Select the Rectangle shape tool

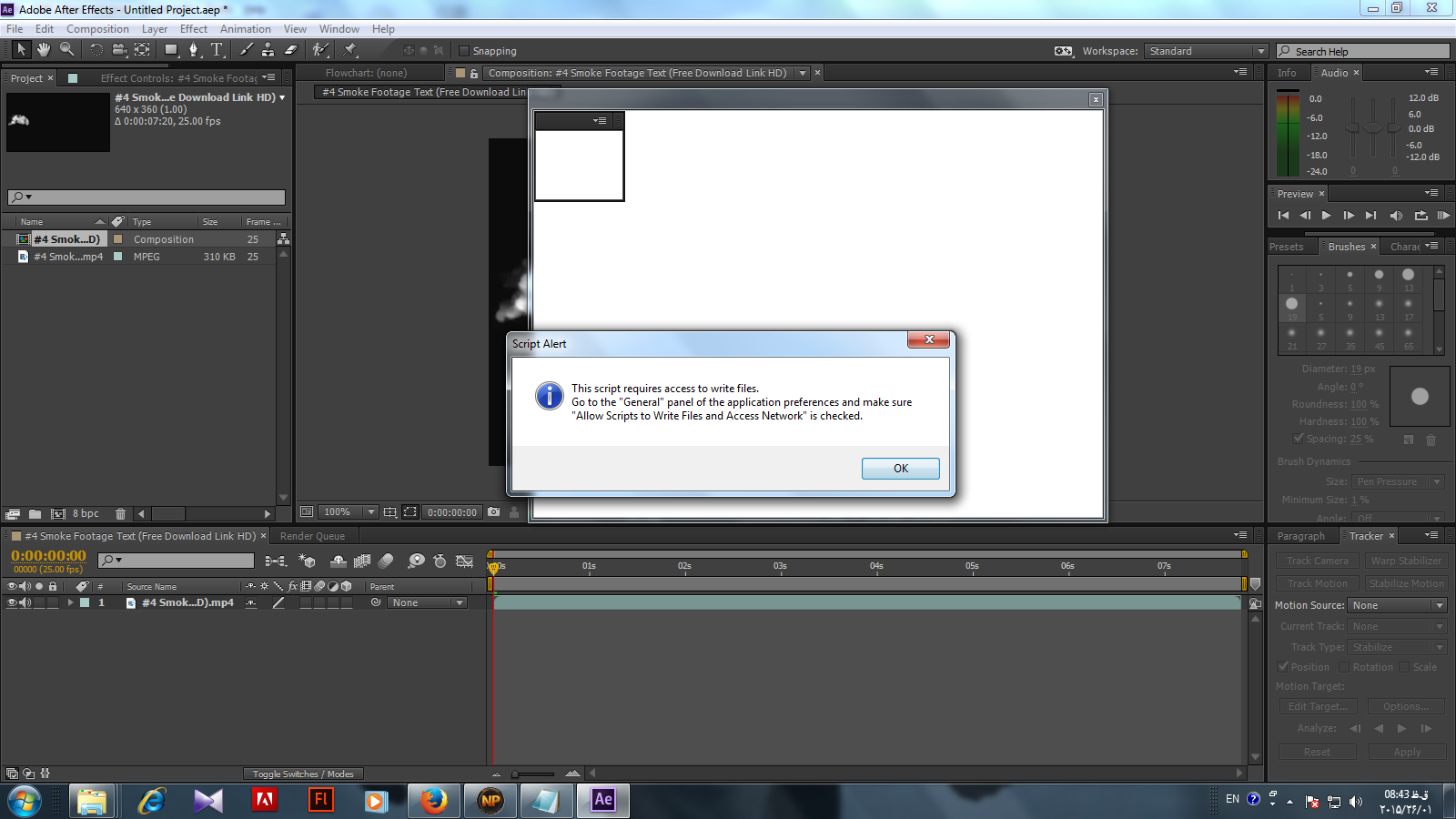[x=170, y=50]
